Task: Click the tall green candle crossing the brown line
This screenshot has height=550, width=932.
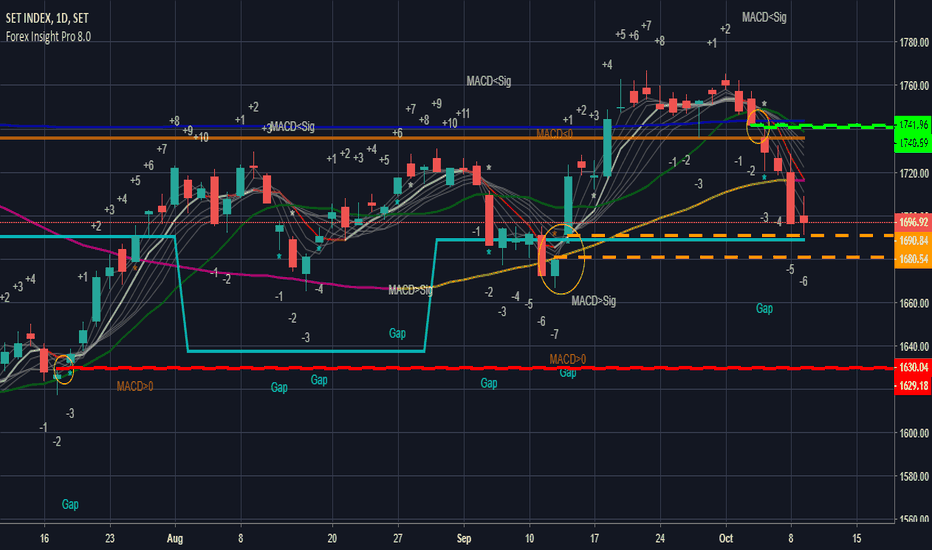Action: click(607, 147)
